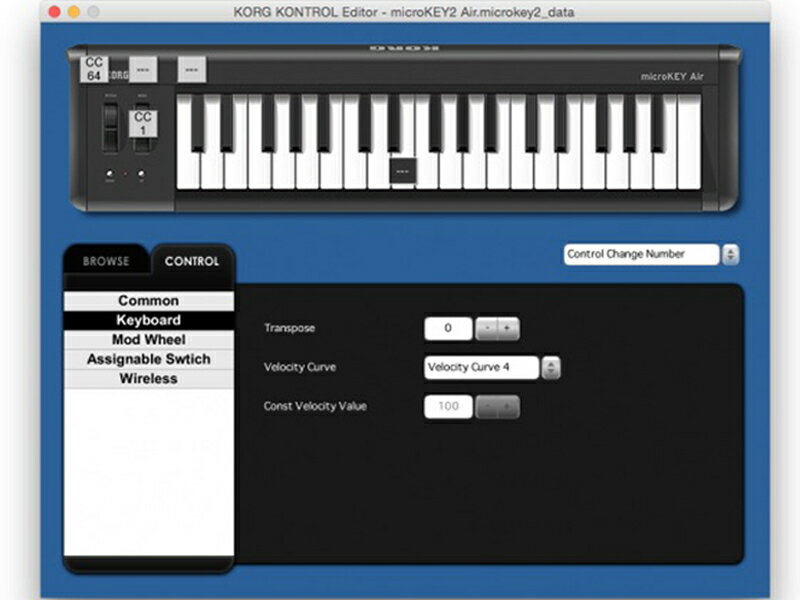
Task: Open the Velocity Curve dropdown
Action: pos(481,366)
